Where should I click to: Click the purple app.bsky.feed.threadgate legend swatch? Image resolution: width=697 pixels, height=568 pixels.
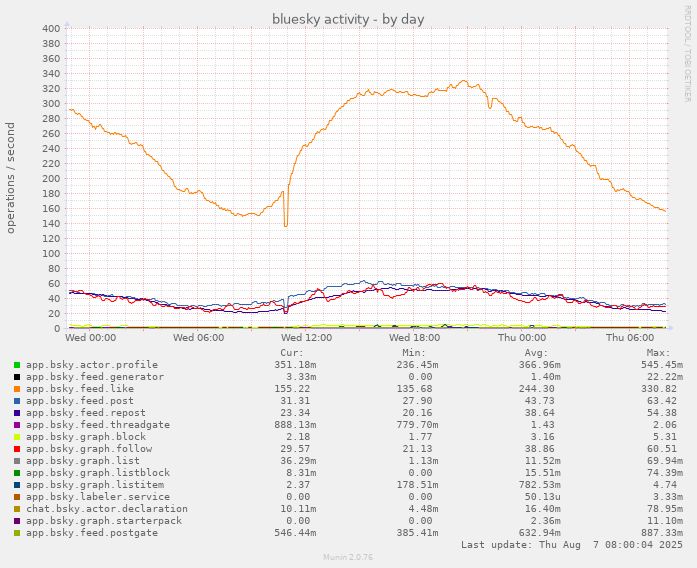tap(17, 425)
